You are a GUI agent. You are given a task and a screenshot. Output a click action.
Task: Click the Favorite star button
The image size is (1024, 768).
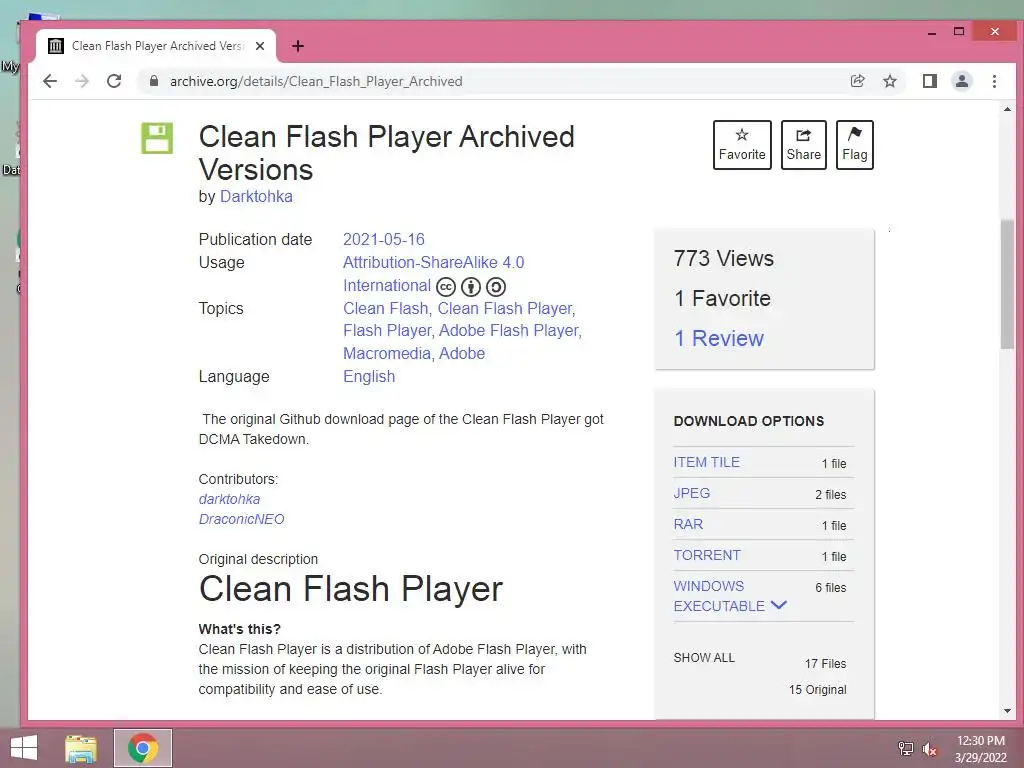pos(742,145)
